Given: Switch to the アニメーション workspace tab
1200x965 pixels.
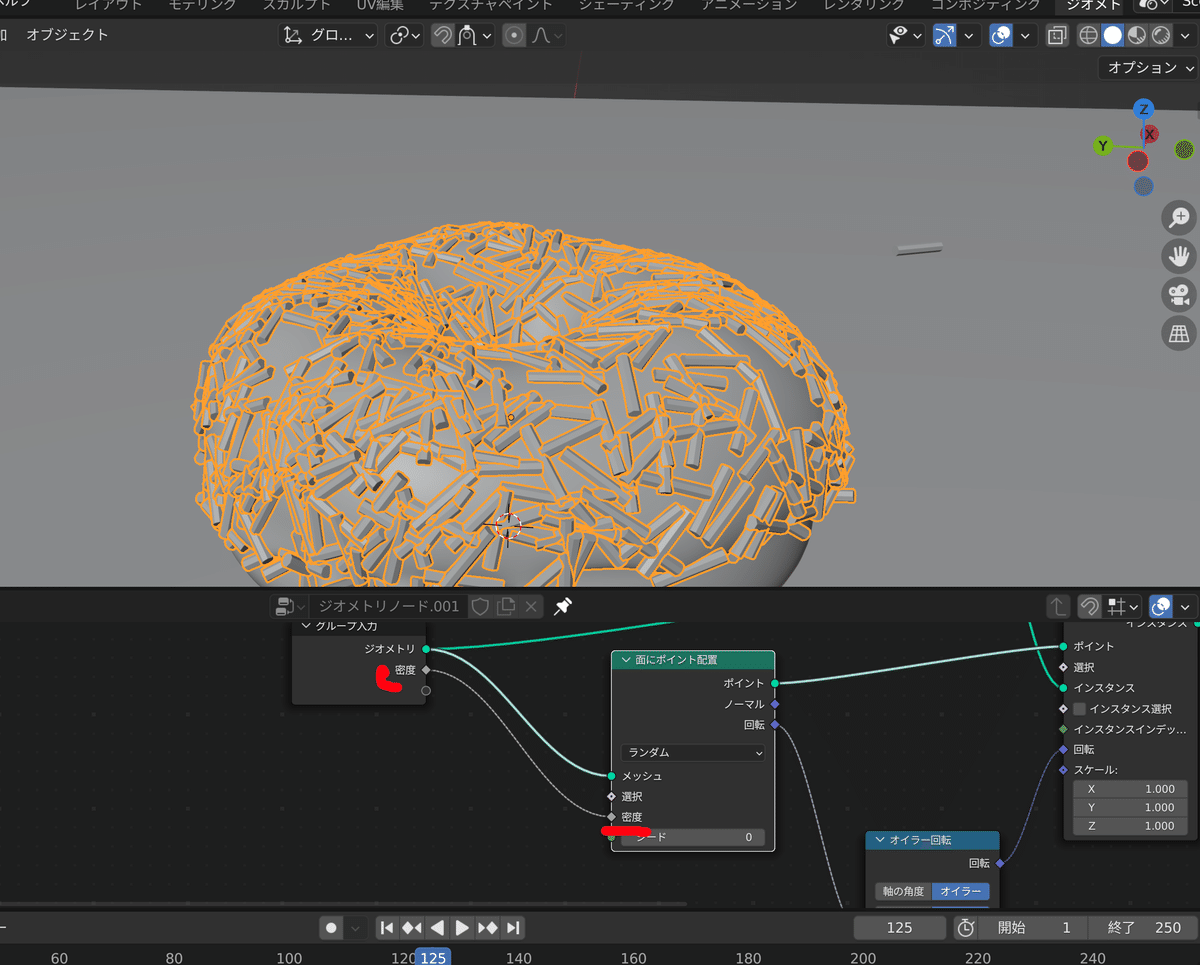Looking at the screenshot, I should coord(749,5).
